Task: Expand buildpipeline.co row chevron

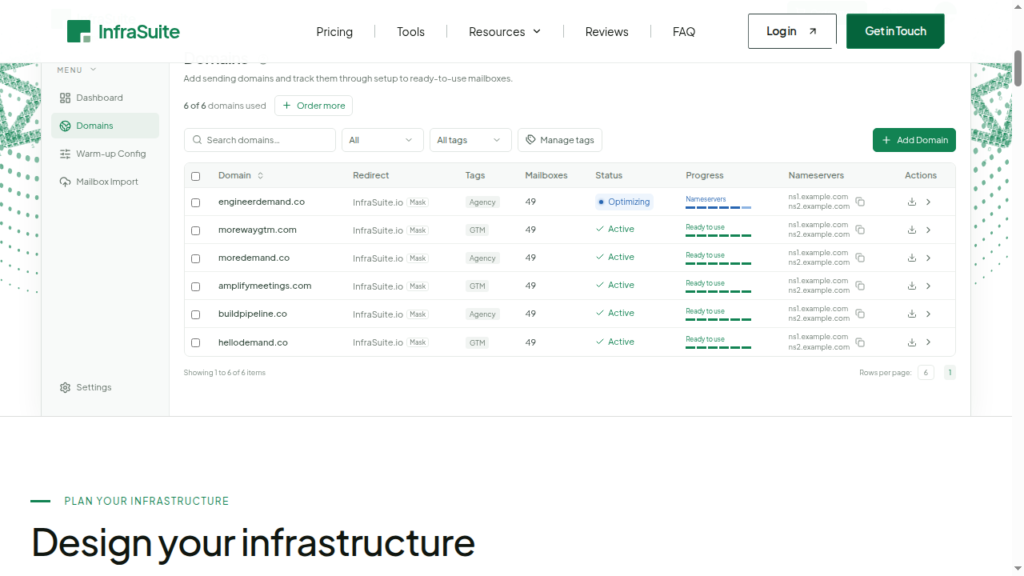Action: [x=928, y=314]
